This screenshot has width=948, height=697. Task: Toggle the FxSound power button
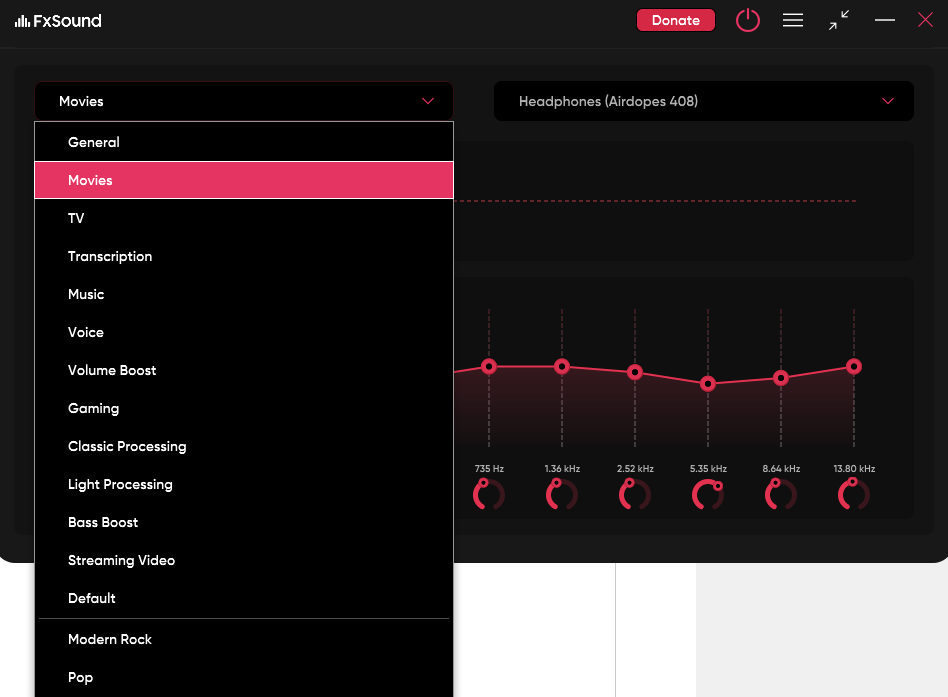747,21
